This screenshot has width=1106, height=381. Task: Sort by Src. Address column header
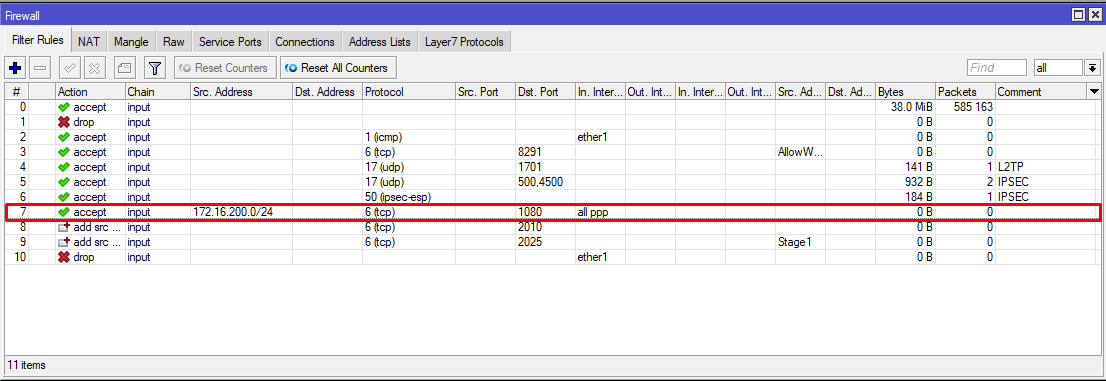241,92
